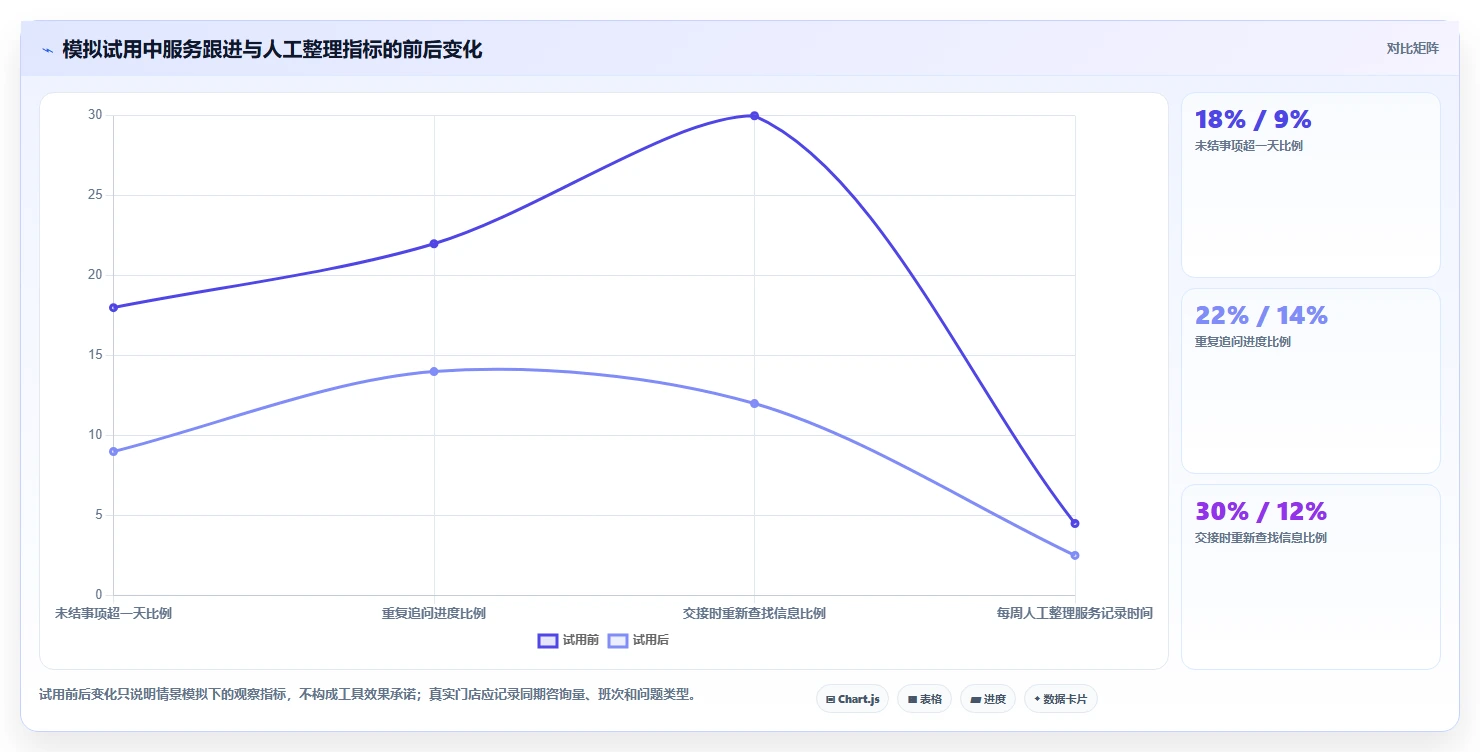
Task: Click the footnote text about 试用前后变化
Action: (x=367, y=694)
